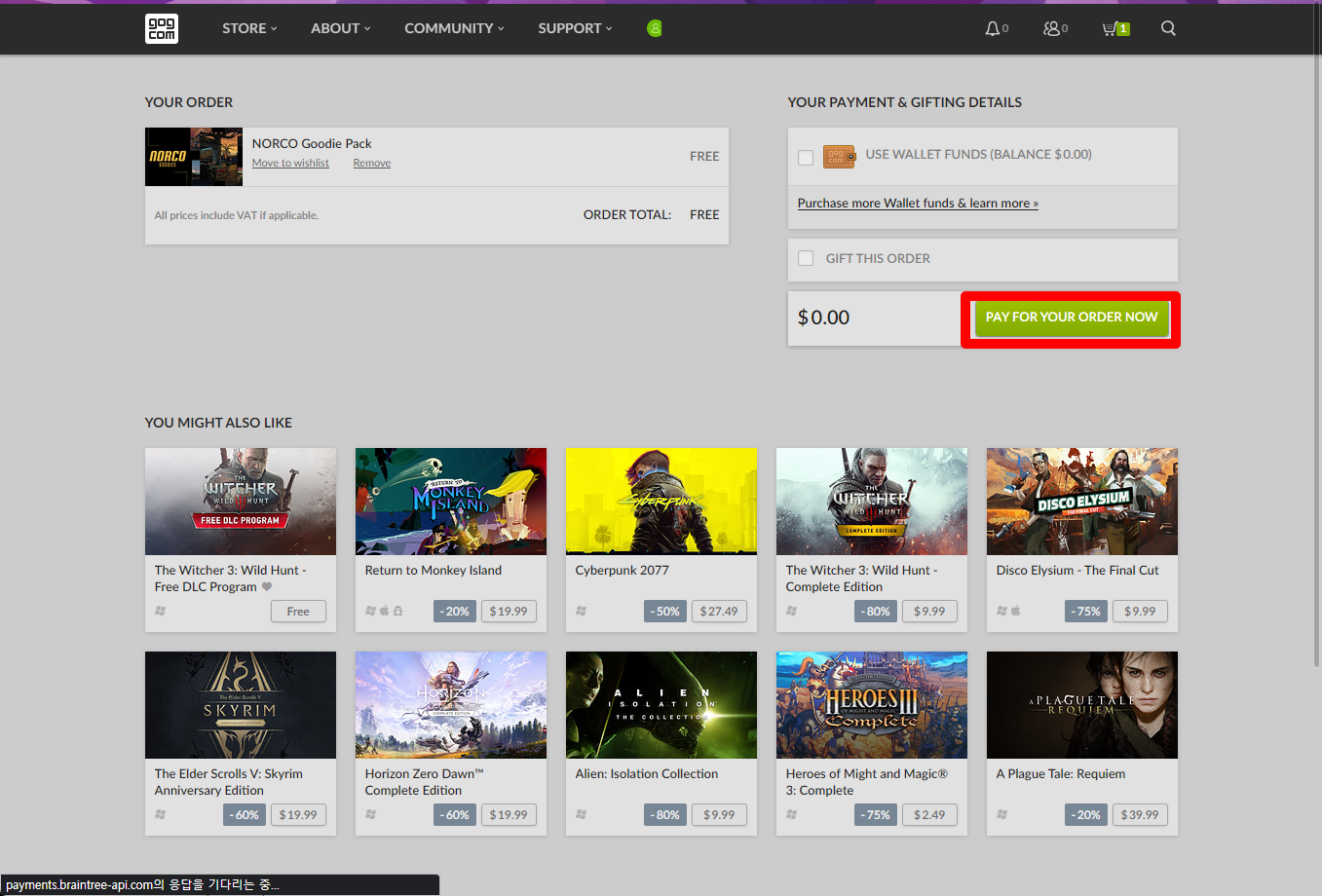Click the Windows icon on A Plague Tale card
This screenshot has height=896, width=1322.
click(x=1001, y=814)
